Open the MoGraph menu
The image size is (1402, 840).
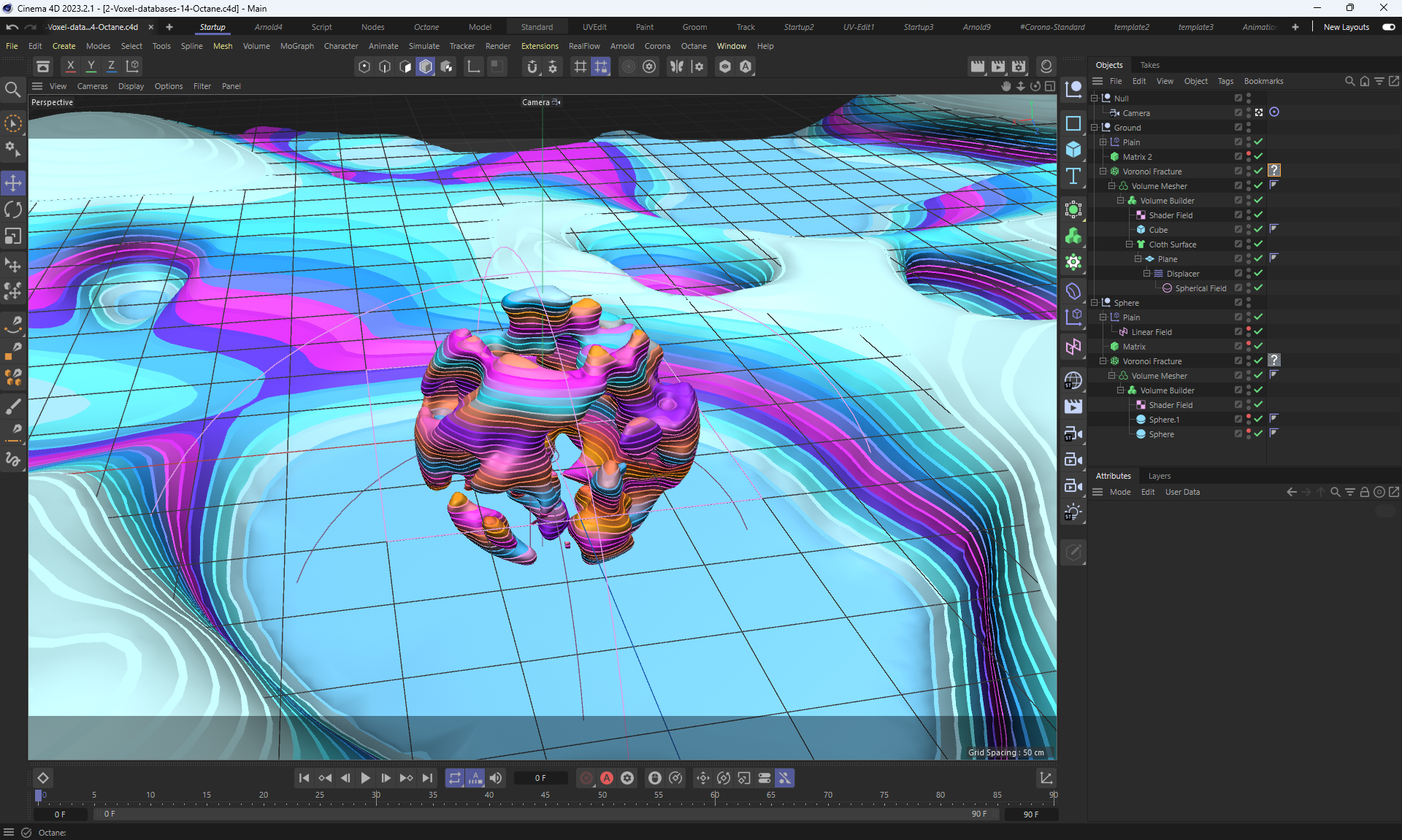296,46
